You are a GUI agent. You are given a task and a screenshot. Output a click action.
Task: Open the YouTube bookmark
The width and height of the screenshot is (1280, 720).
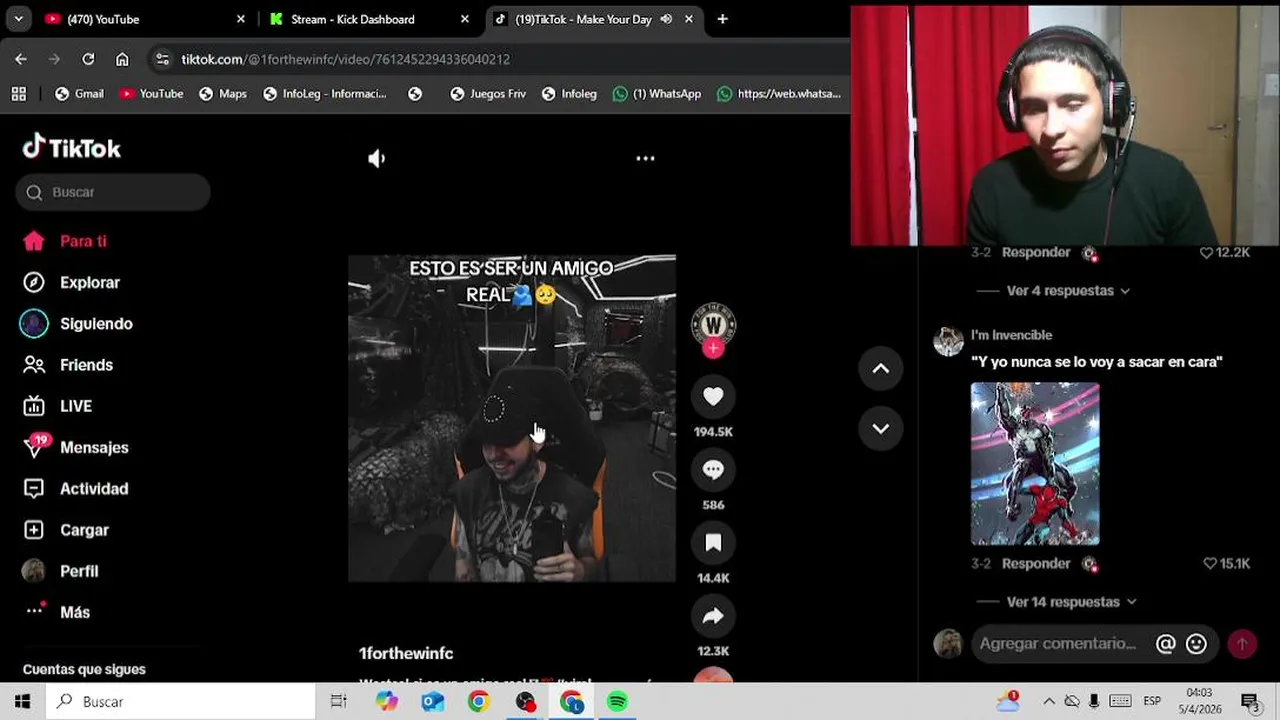point(151,94)
